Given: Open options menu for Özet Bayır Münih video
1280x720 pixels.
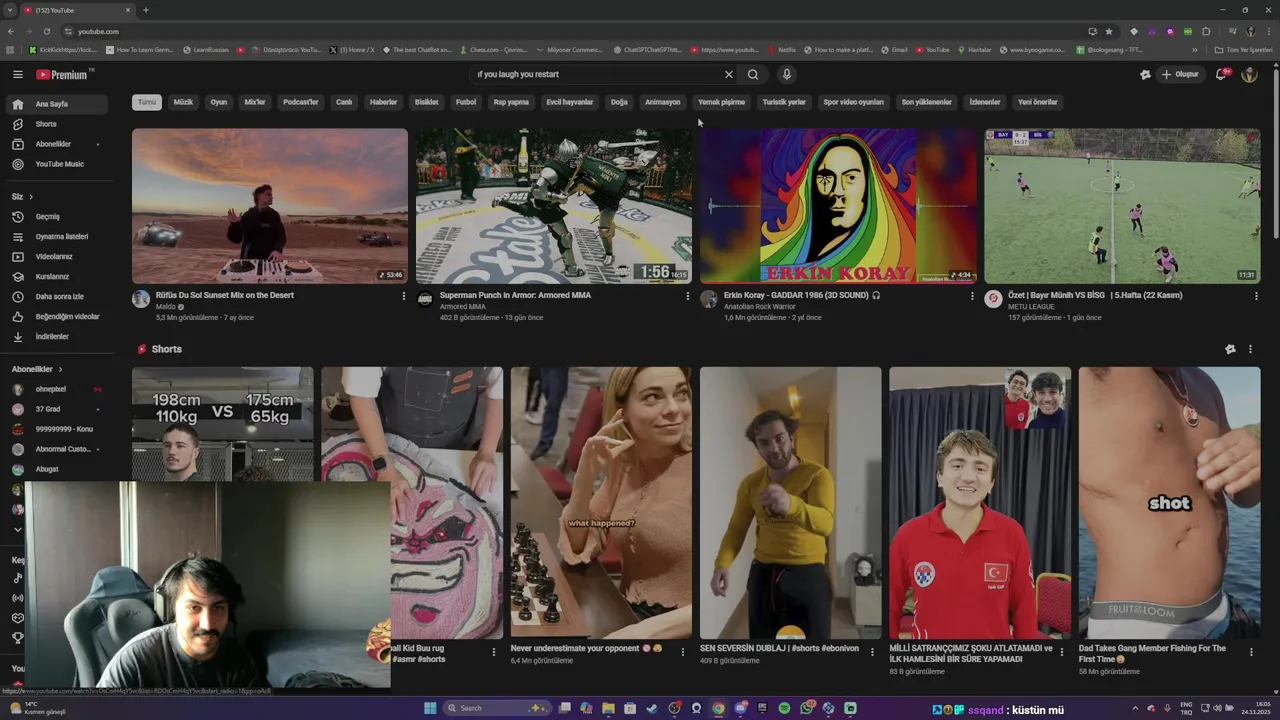Looking at the screenshot, I should pyautogui.click(x=1256, y=296).
